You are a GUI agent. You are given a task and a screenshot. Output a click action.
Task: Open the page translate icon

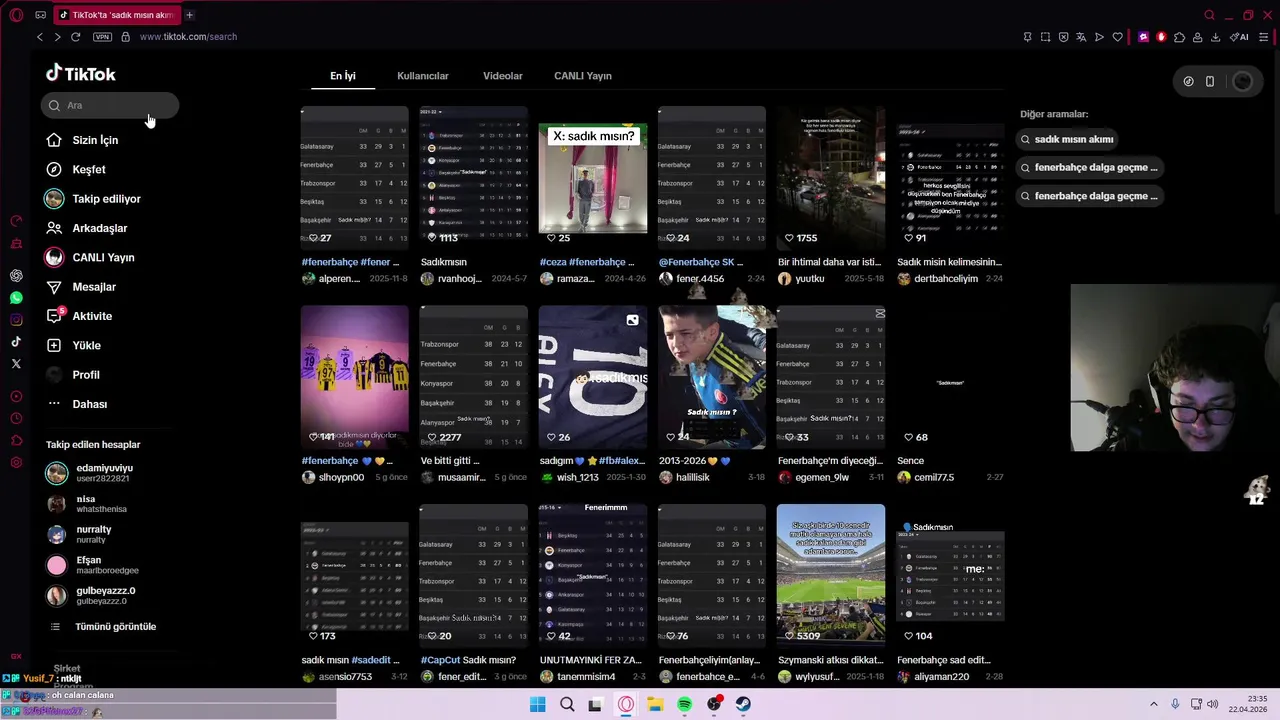1081,37
